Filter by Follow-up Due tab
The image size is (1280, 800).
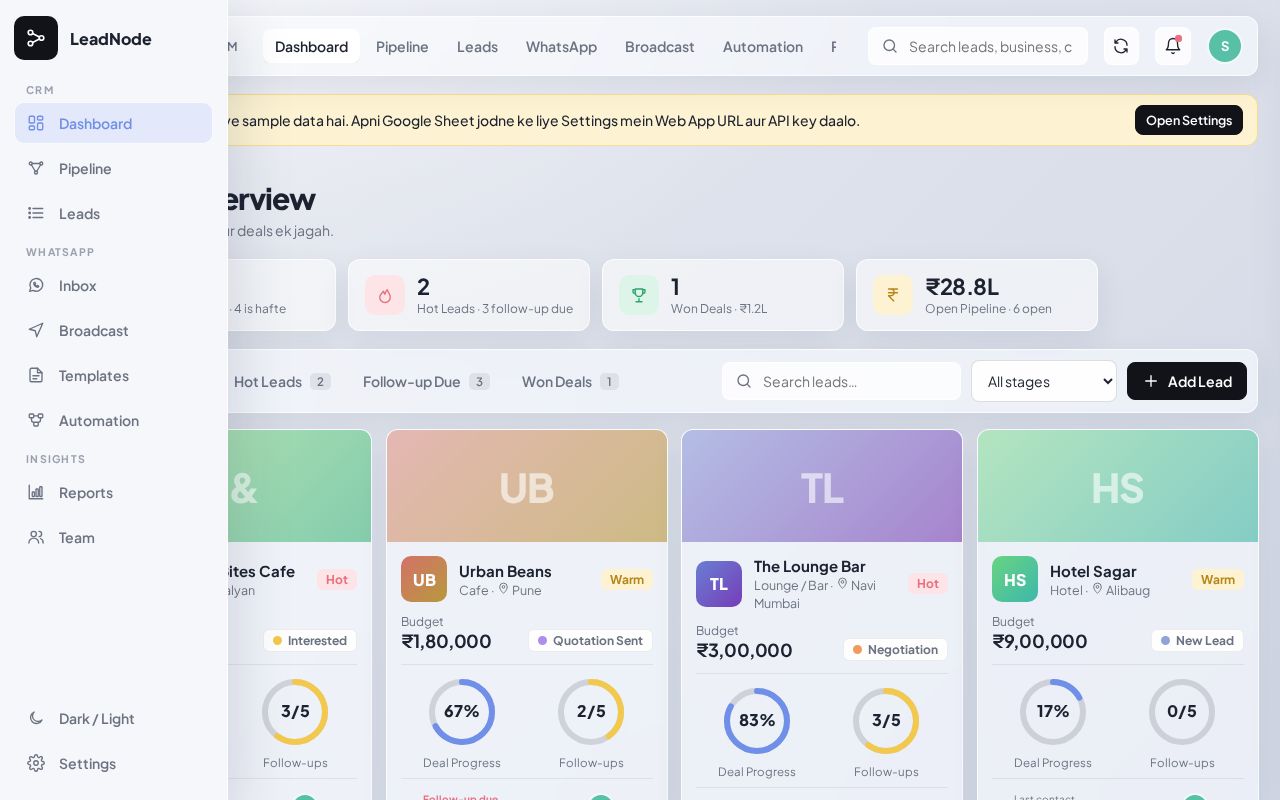(426, 381)
